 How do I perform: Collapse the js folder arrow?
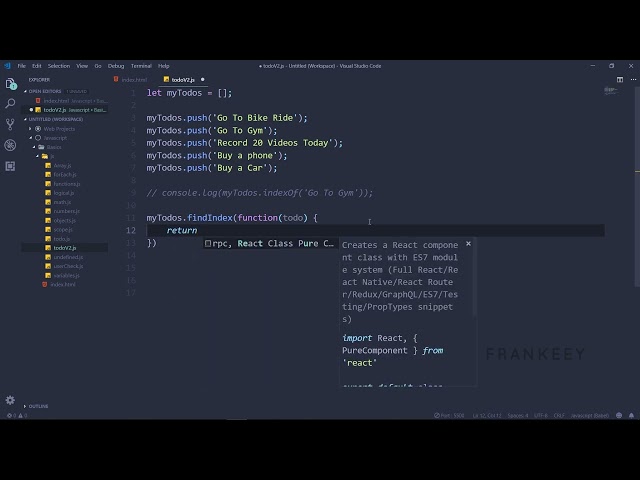click(x=38, y=156)
